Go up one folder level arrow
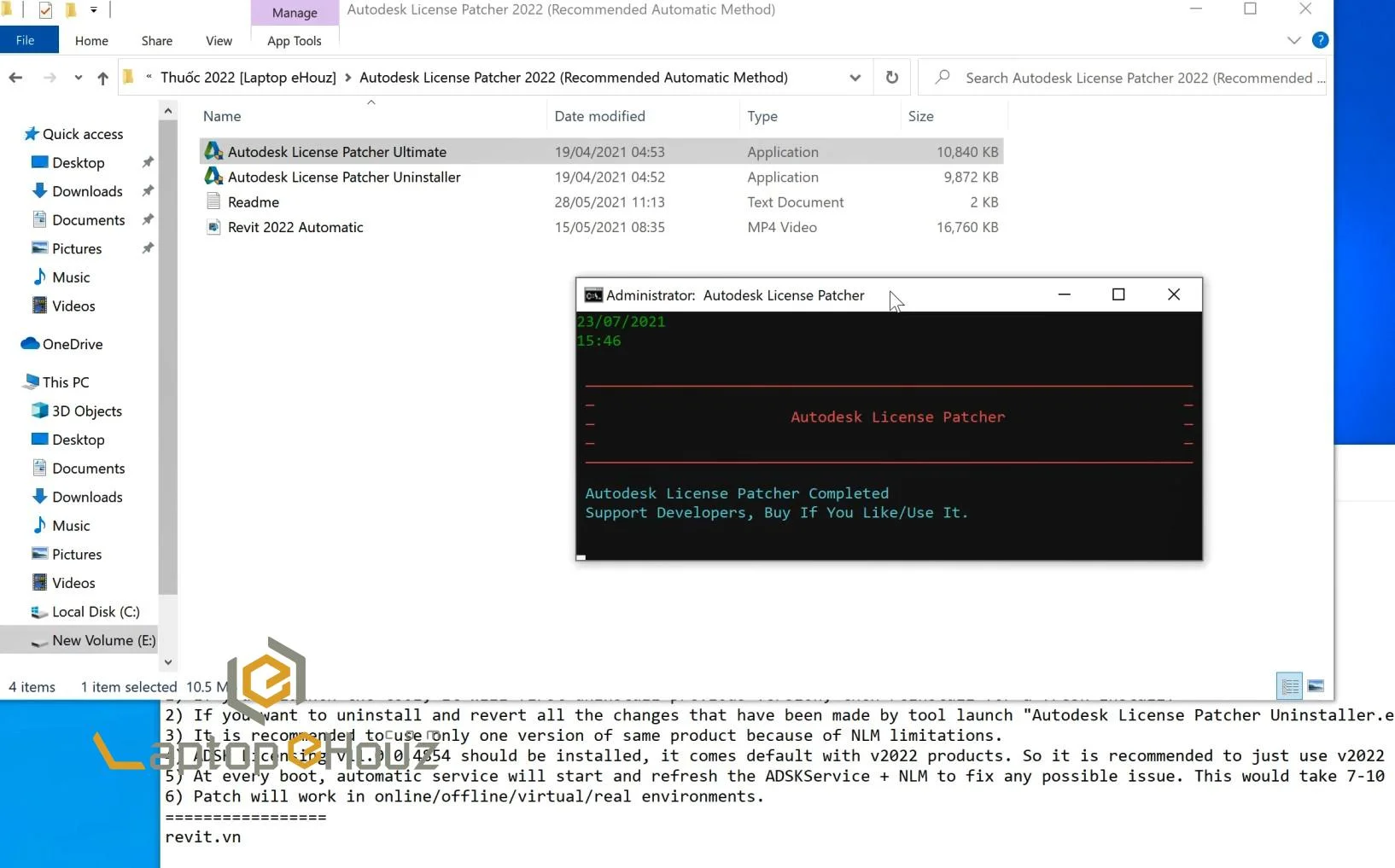Image resolution: width=1395 pixels, height=868 pixels. [102, 78]
